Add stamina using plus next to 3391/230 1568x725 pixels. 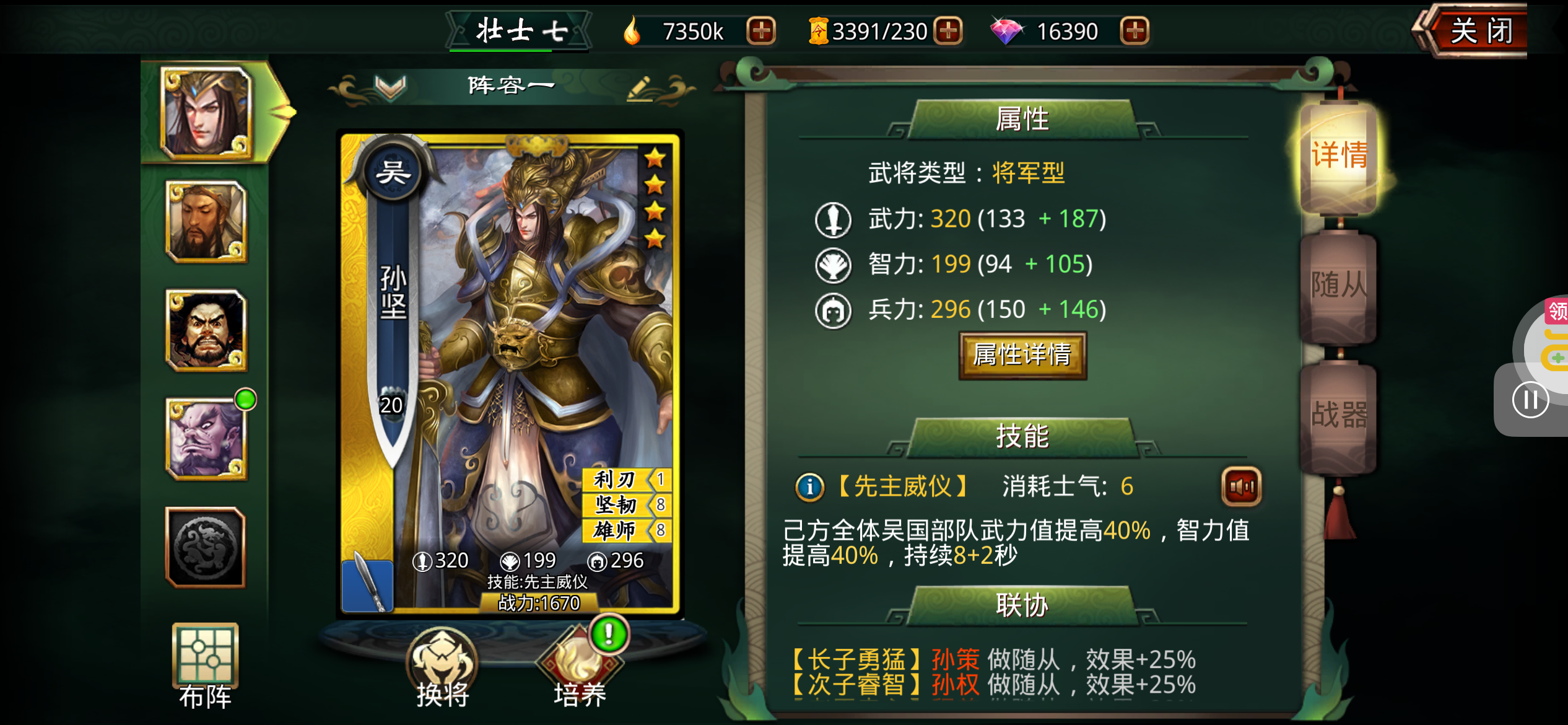948,31
